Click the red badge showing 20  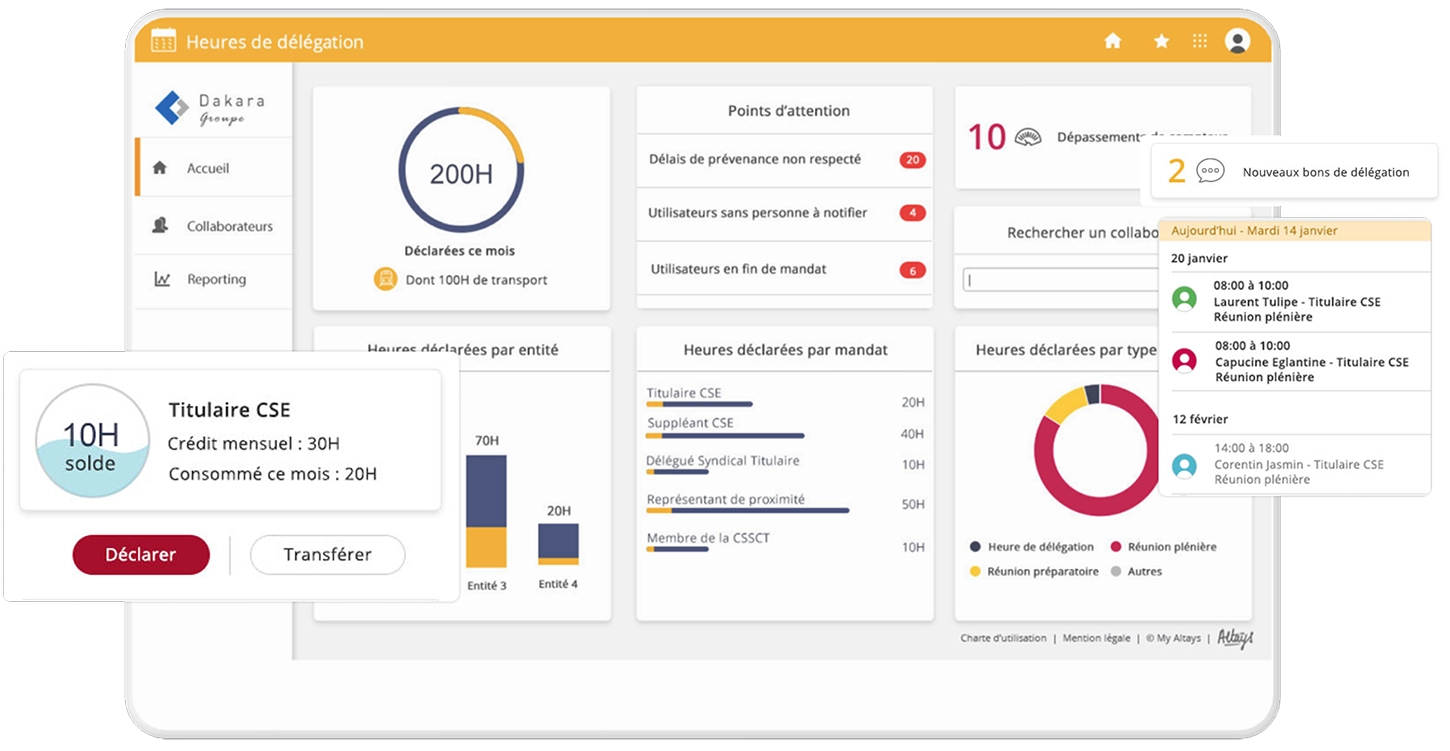tap(911, 160)
